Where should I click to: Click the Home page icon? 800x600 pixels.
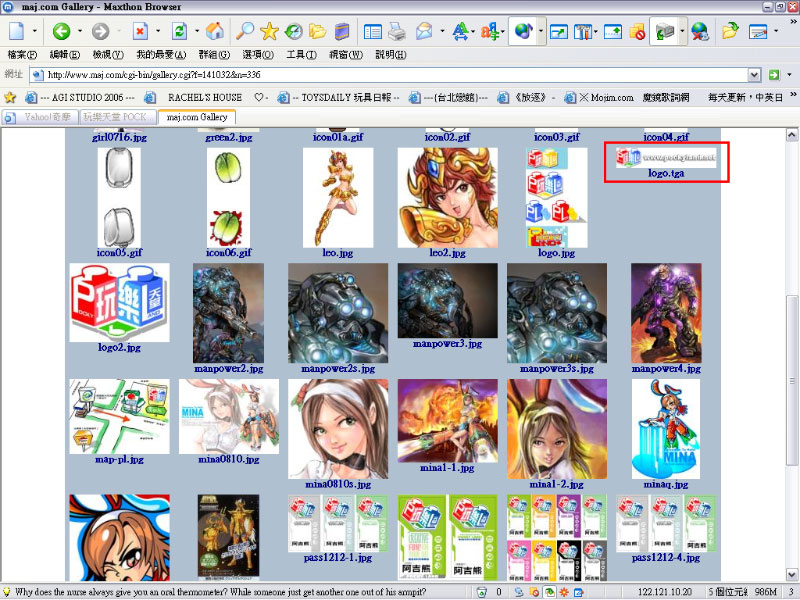214,31
